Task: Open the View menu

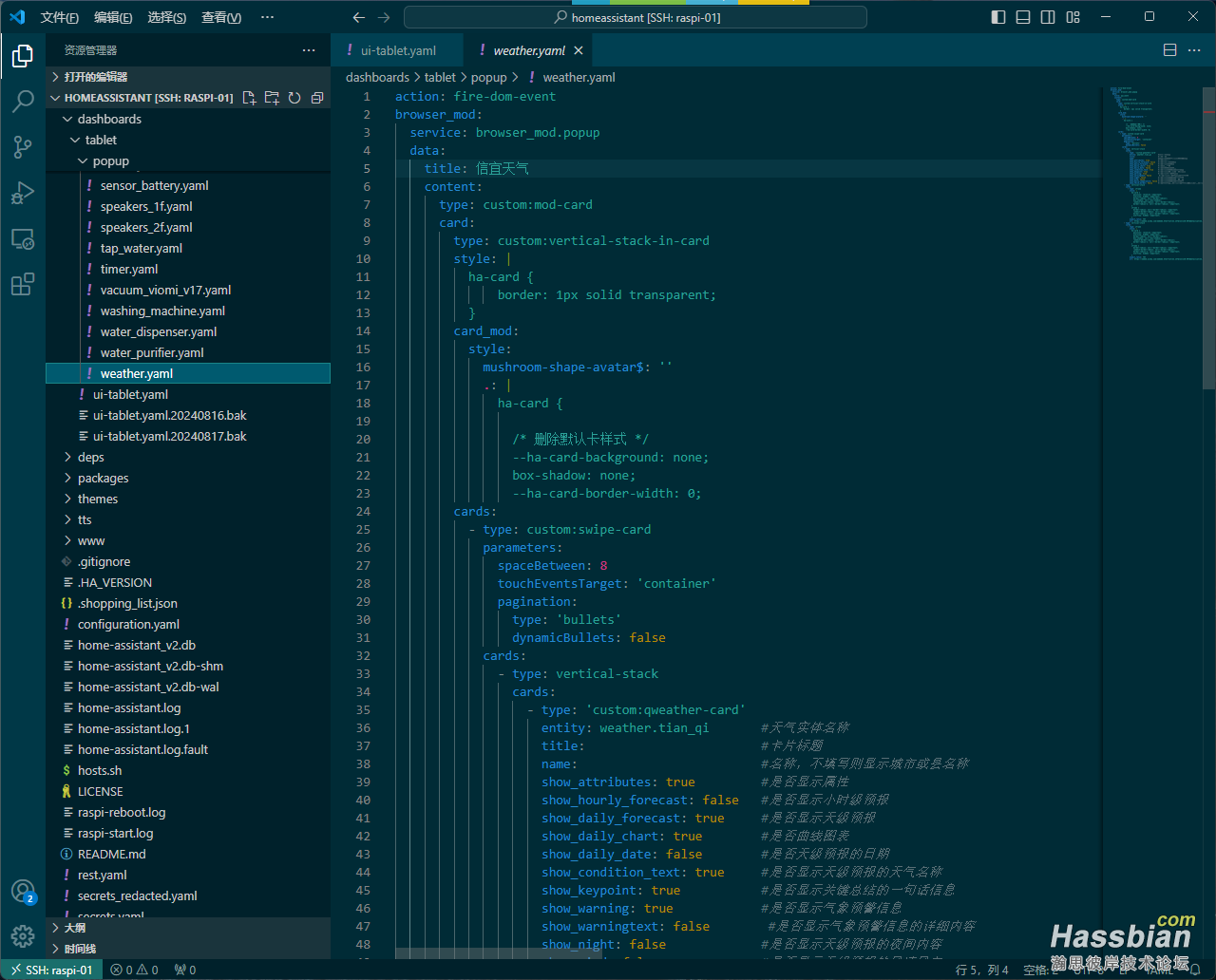Action: 220,17
